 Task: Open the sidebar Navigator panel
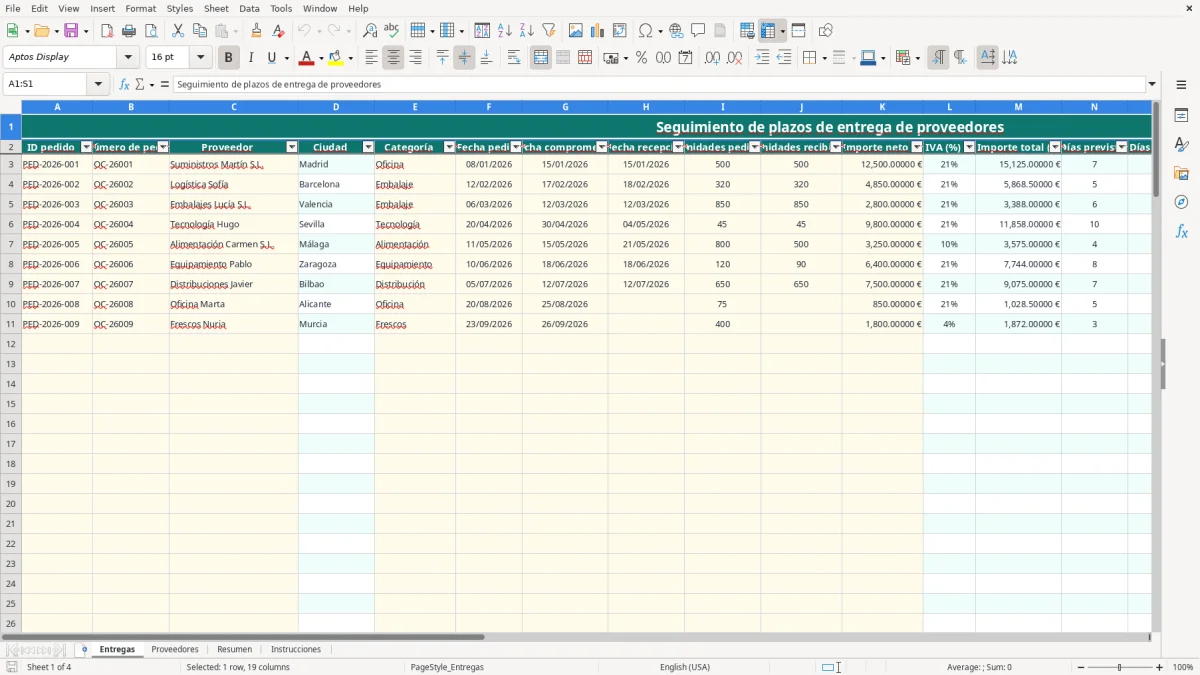pos(1181,203)
